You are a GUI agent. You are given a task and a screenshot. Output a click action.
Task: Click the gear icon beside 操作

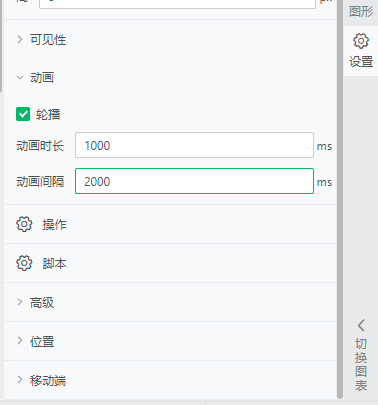pyautogui.click(x=24, y=224)
